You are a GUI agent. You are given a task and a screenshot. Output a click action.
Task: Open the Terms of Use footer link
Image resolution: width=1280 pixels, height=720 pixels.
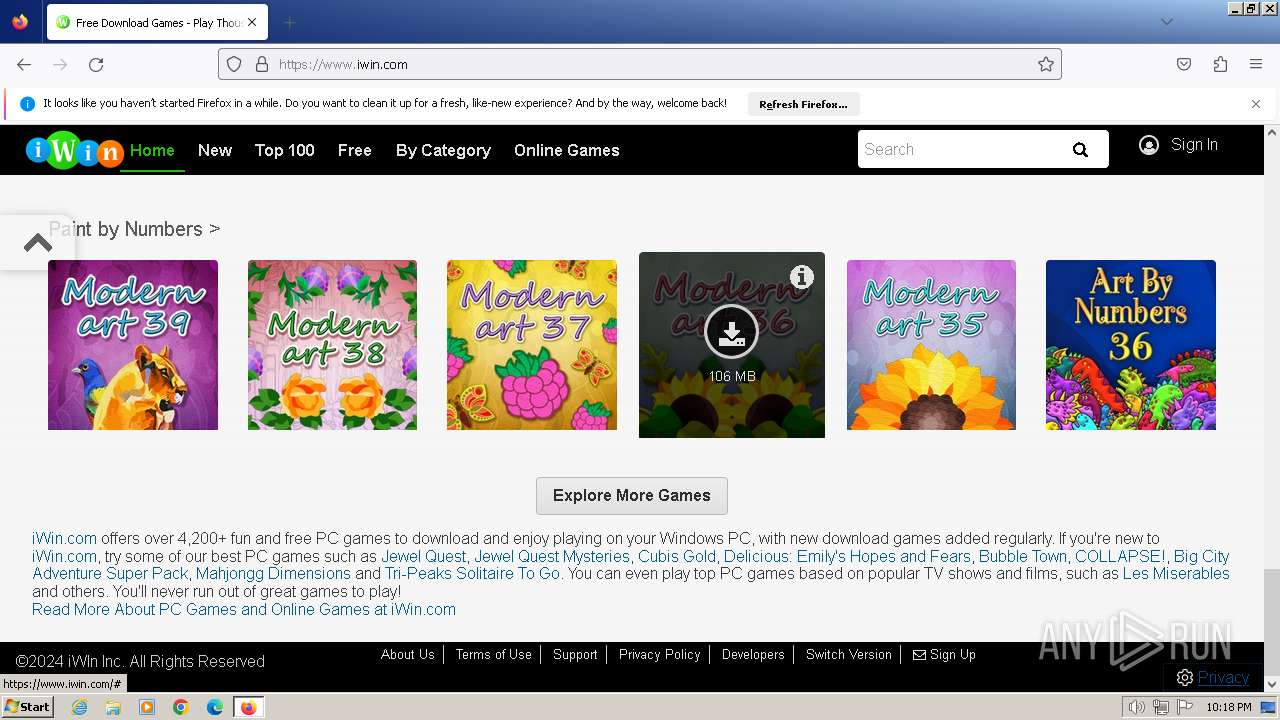coord(493,654)
